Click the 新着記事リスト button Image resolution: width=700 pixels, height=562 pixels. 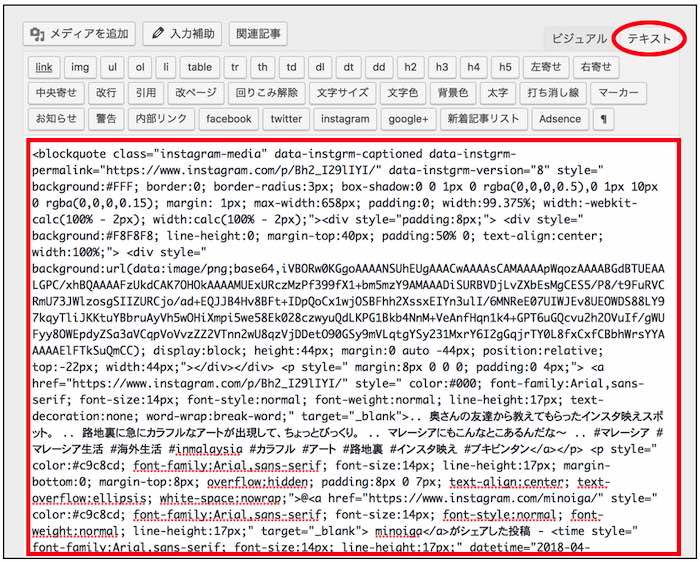tap(483, 119)
